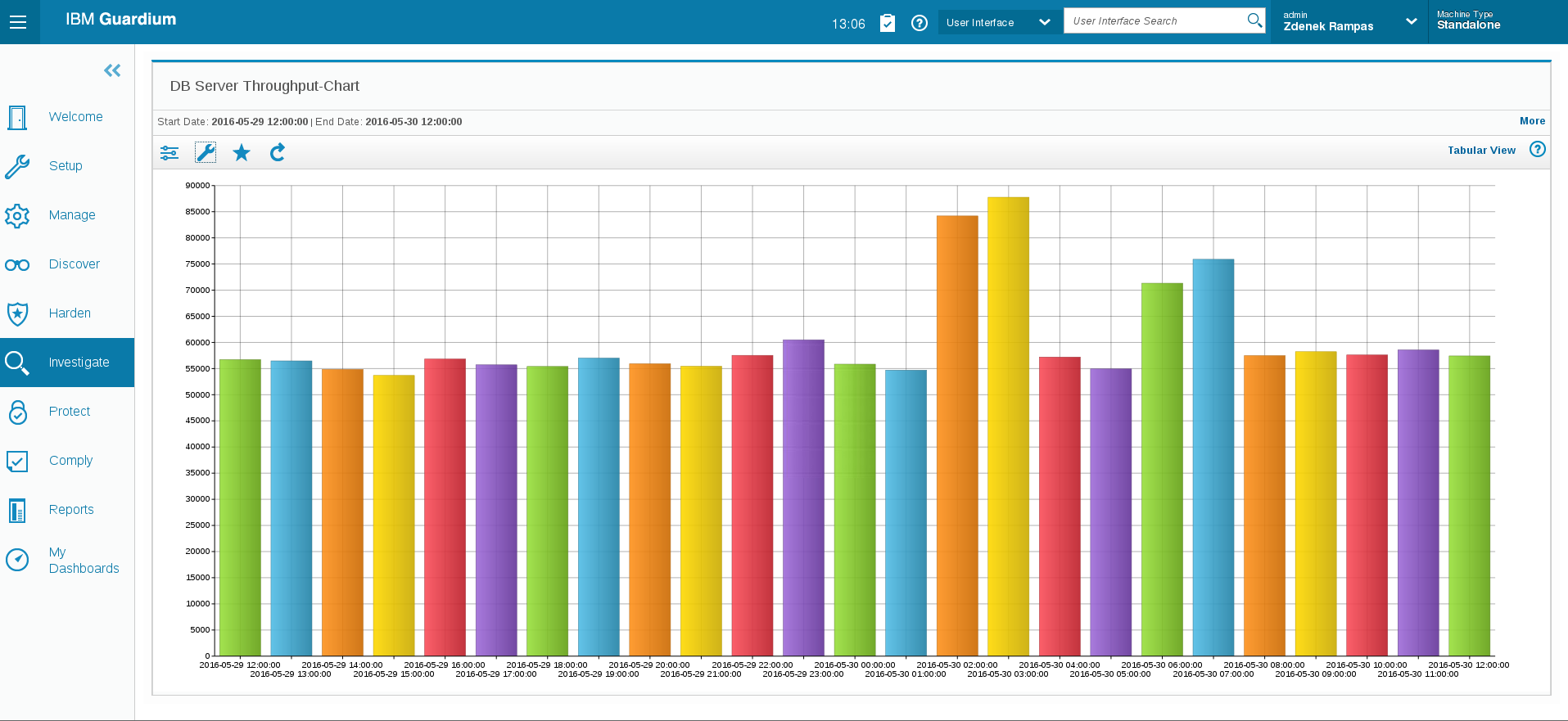The height and width of the screenshot is (721, 1568).
Task: Click the search magnifier in header
Action: (x=1254, y=20)
